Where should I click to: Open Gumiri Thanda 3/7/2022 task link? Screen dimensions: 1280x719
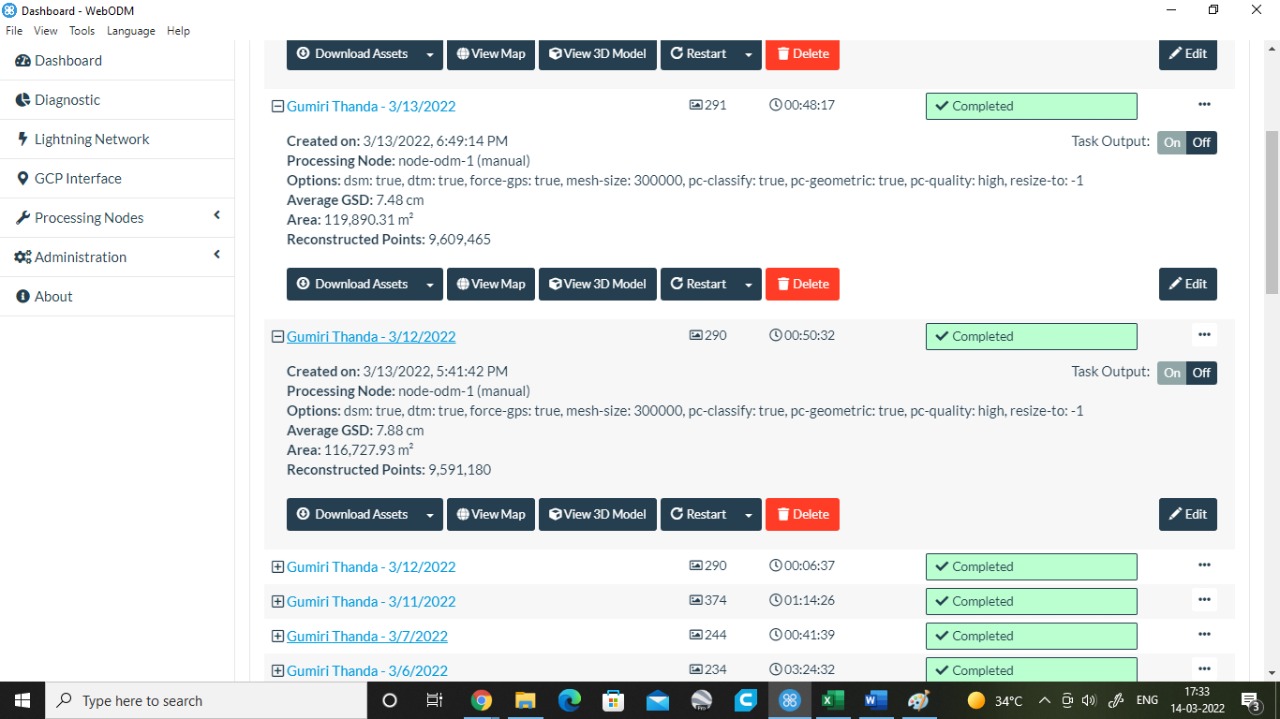coord(367,636)
